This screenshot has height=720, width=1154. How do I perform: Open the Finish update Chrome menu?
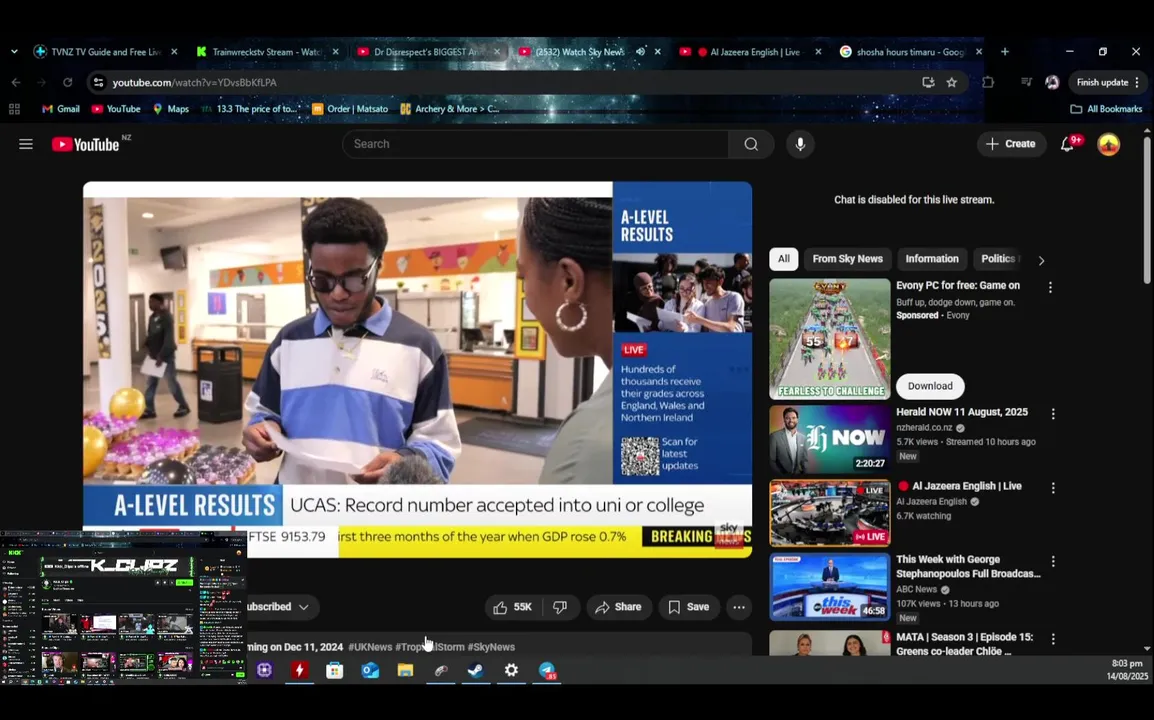pos(1107,82)
